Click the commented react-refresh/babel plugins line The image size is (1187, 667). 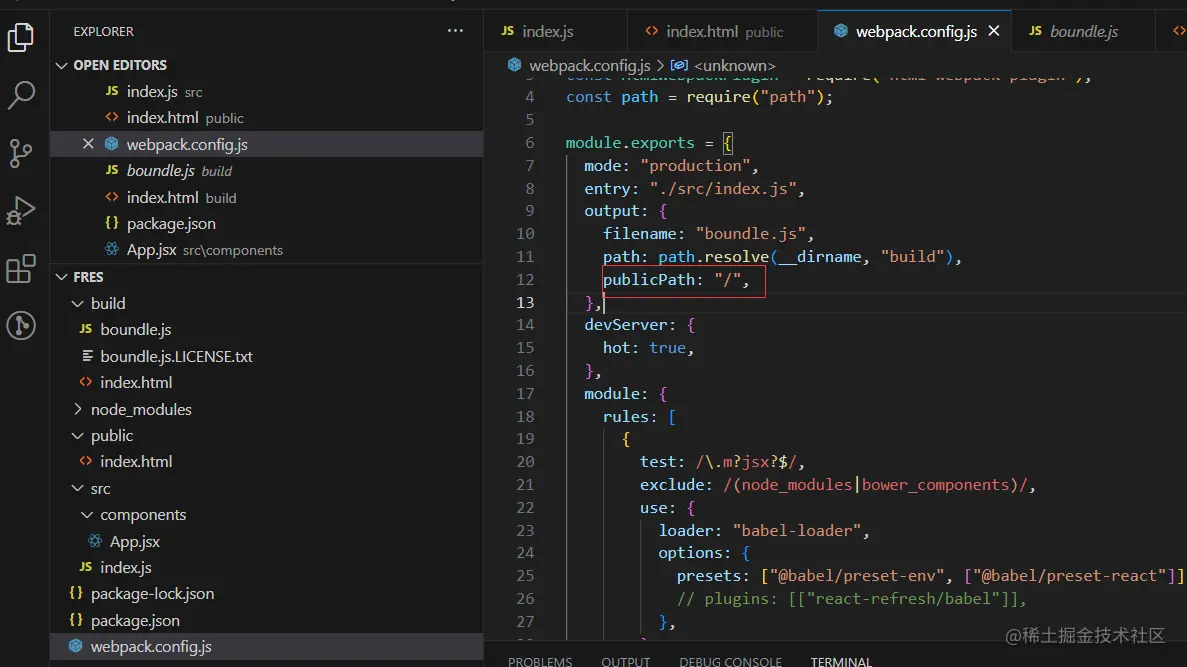coord(852,599)
